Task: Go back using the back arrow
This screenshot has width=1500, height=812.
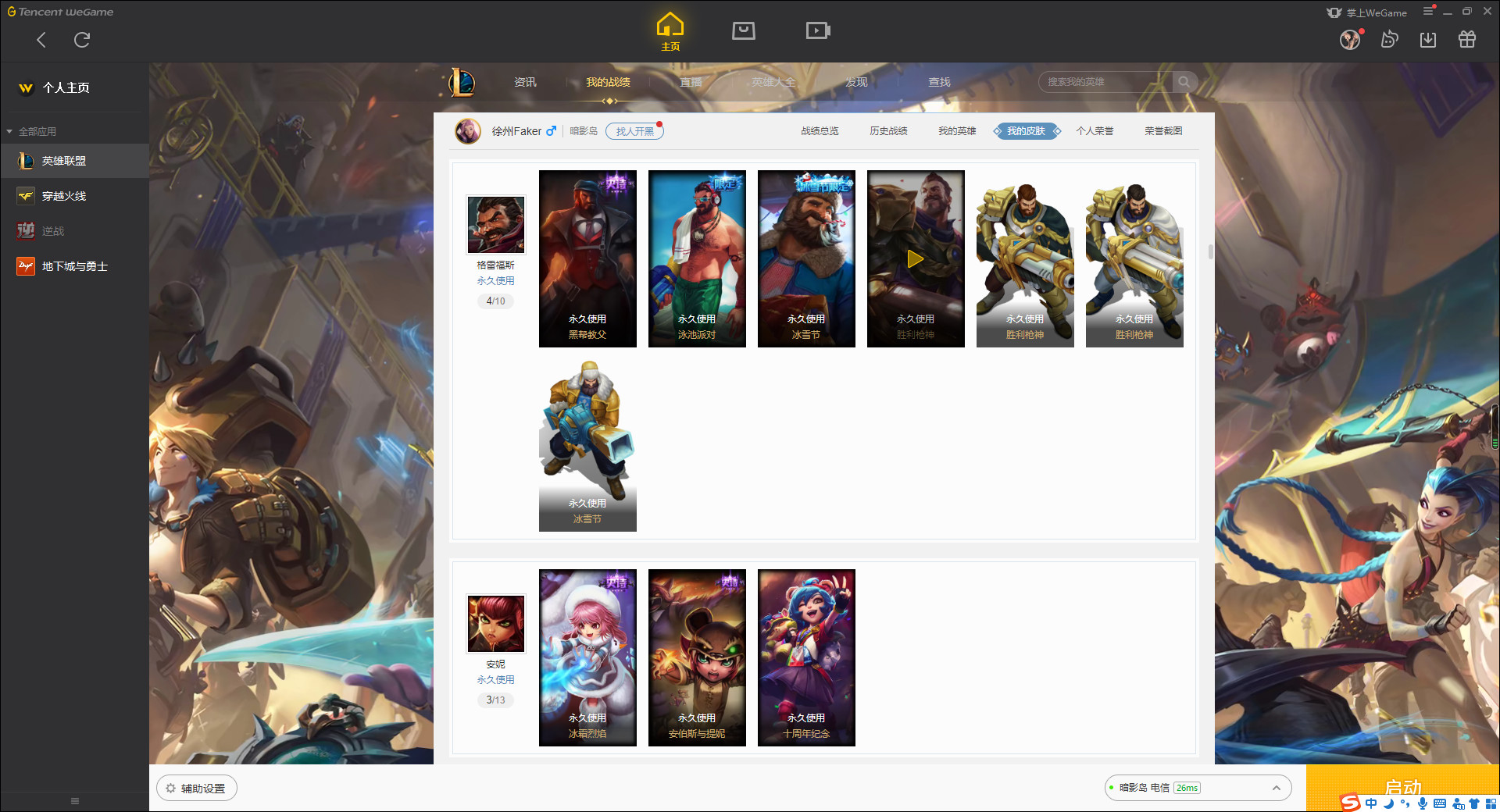Action: (x=41, y=40)
